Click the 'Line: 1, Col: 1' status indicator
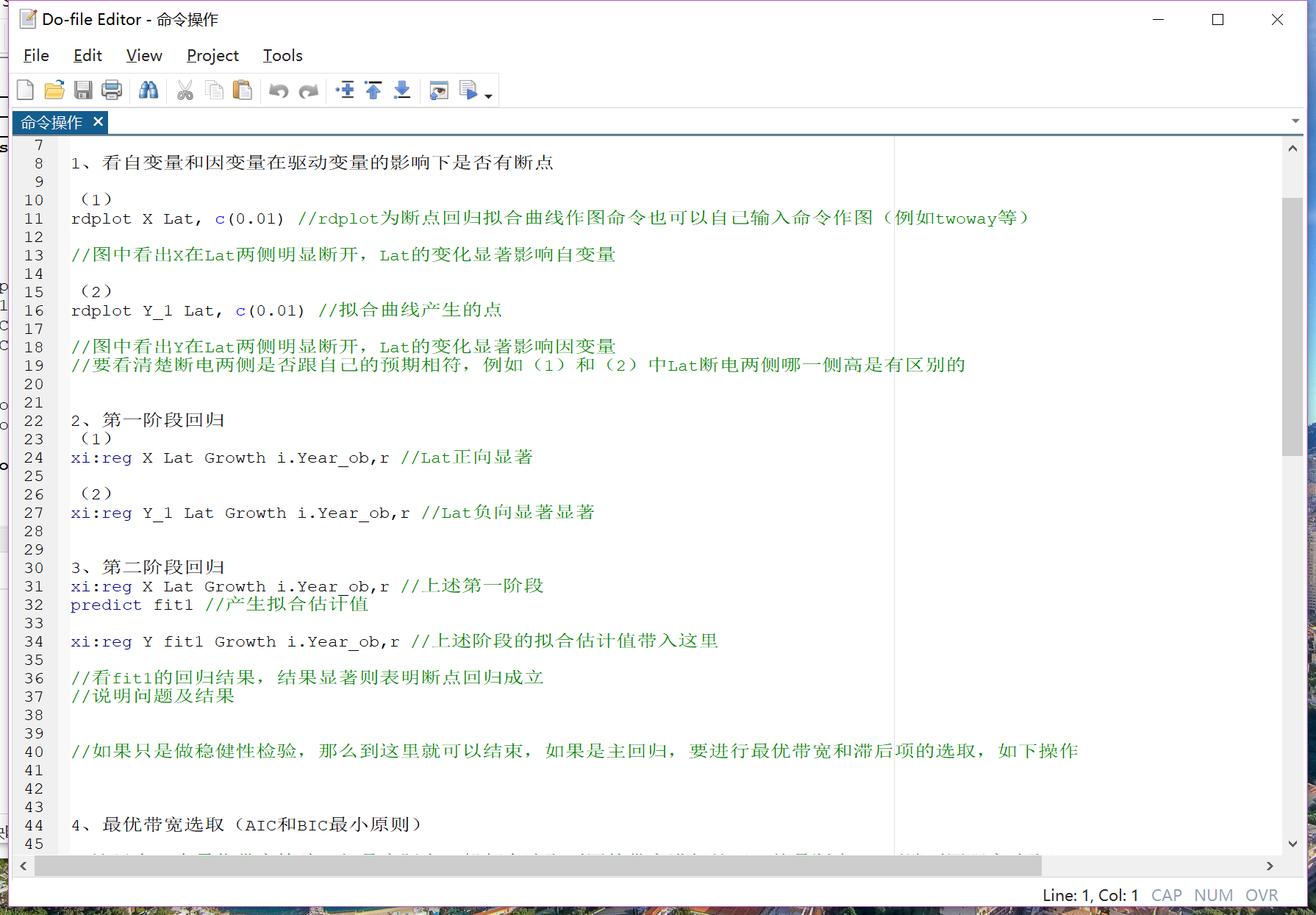Screen dimensions: 1316x915 [1090, 895]
